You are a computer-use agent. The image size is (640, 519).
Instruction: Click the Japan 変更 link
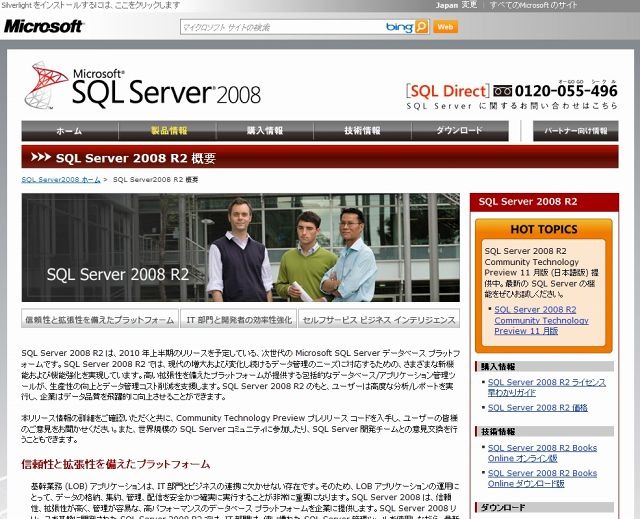click(x=456, y=5)
